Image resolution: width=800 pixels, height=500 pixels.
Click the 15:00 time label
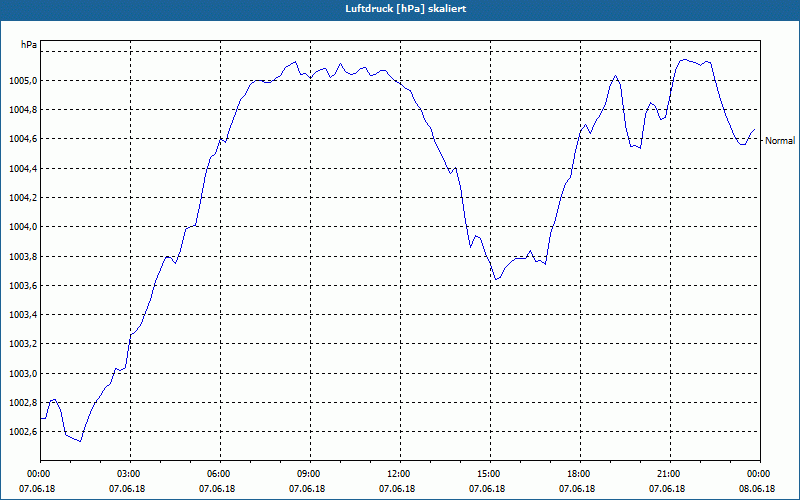[490, 474]
